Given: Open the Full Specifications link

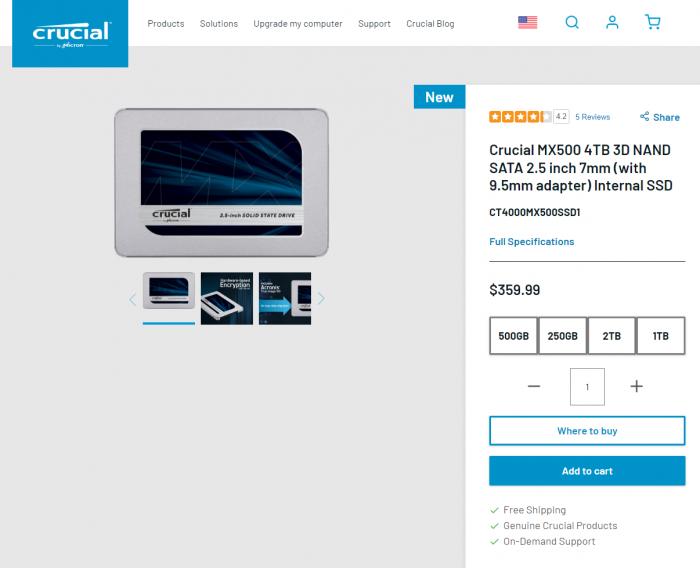Looking at the screenshot, I should (531, 242).
